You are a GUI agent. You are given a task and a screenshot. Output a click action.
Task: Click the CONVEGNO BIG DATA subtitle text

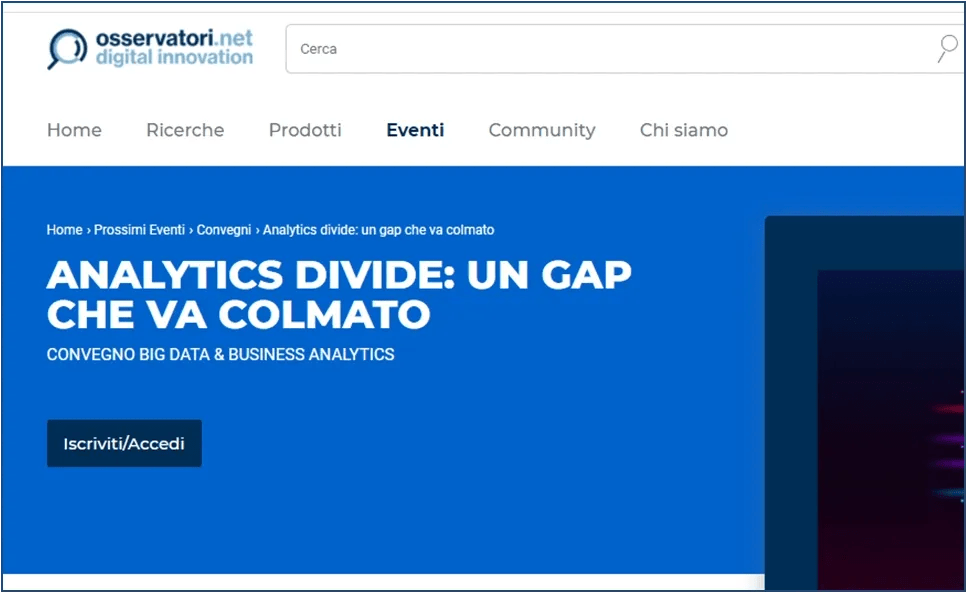220,354
